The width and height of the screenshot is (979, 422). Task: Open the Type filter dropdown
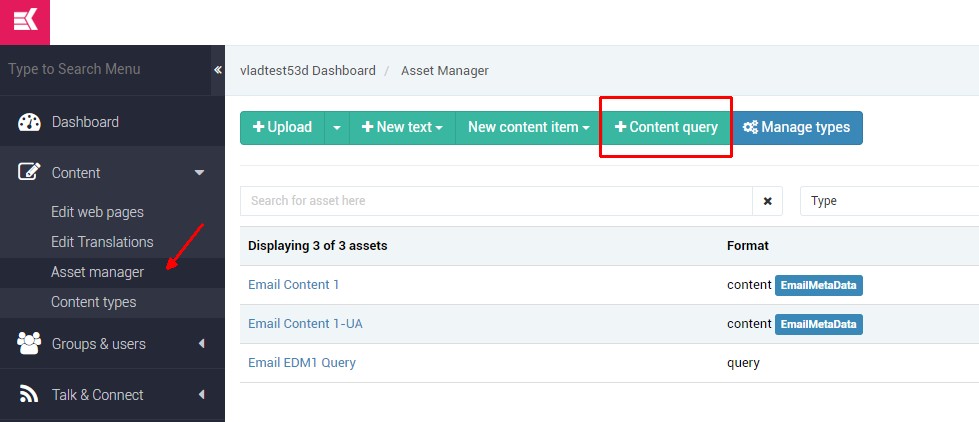(x=889, y=201)
